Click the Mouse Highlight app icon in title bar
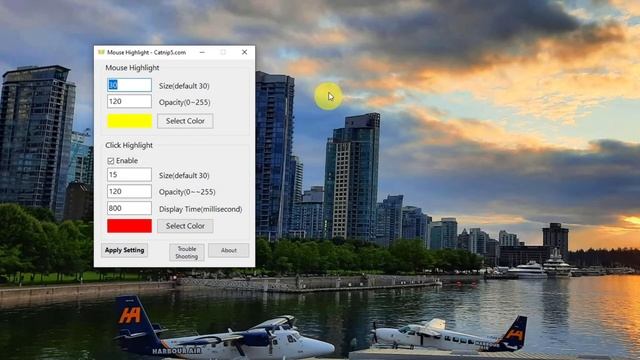The height and width of the screenshot is (360, 640). tap(101, 52)
